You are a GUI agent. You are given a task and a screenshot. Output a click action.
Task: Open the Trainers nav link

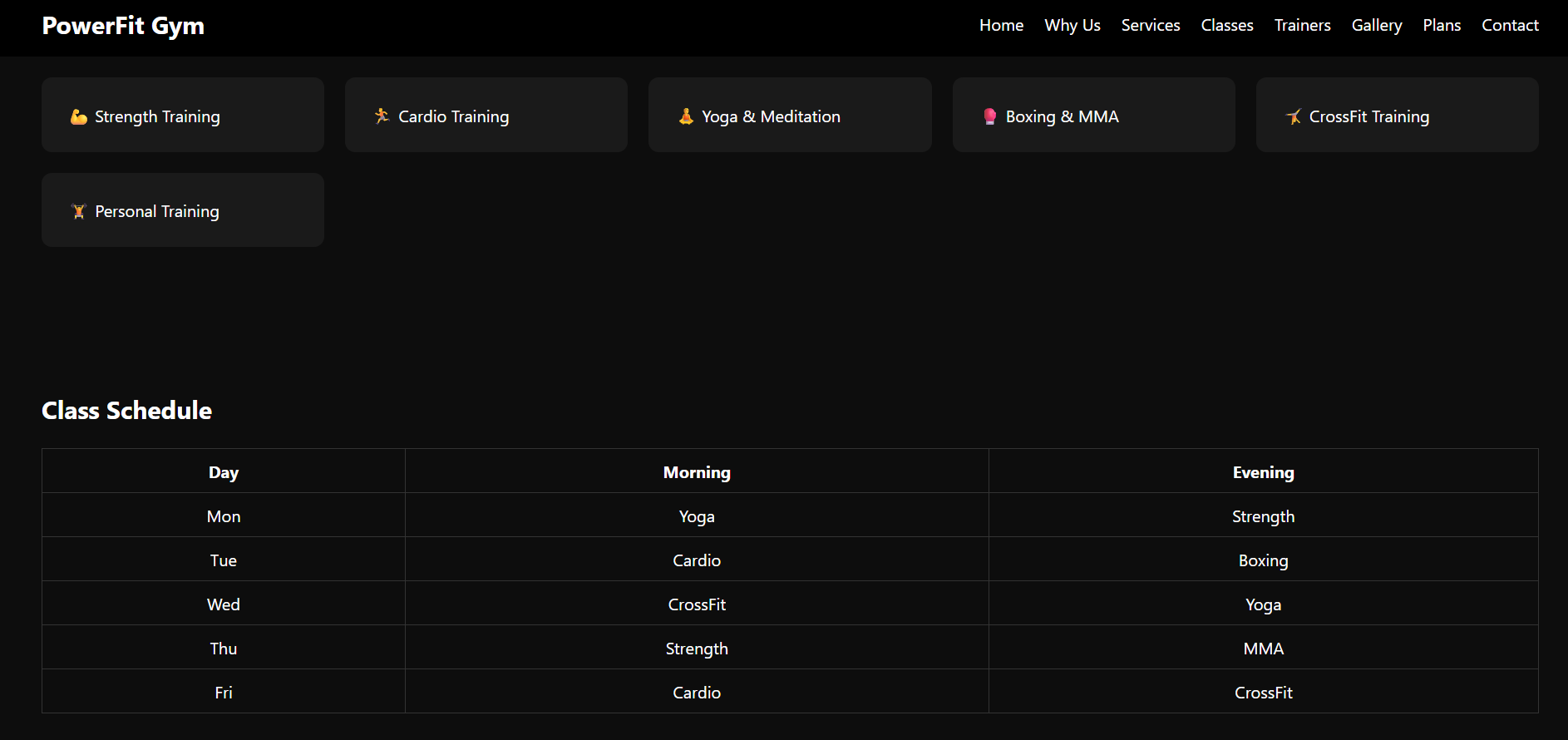point(1303,25)
